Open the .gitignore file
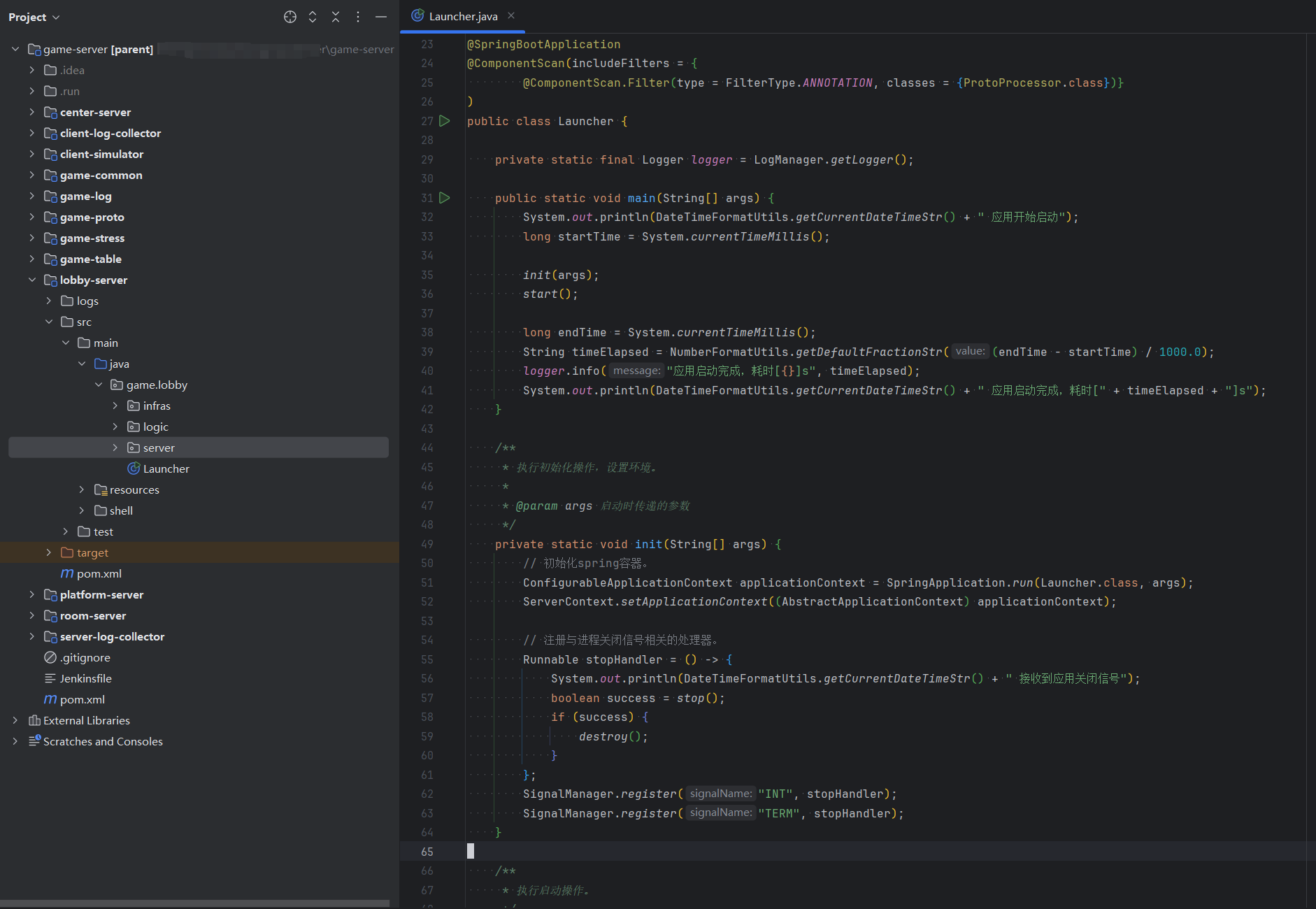Image resolution: width=1316 pixels, height=909 pixels. coord(85,657)
